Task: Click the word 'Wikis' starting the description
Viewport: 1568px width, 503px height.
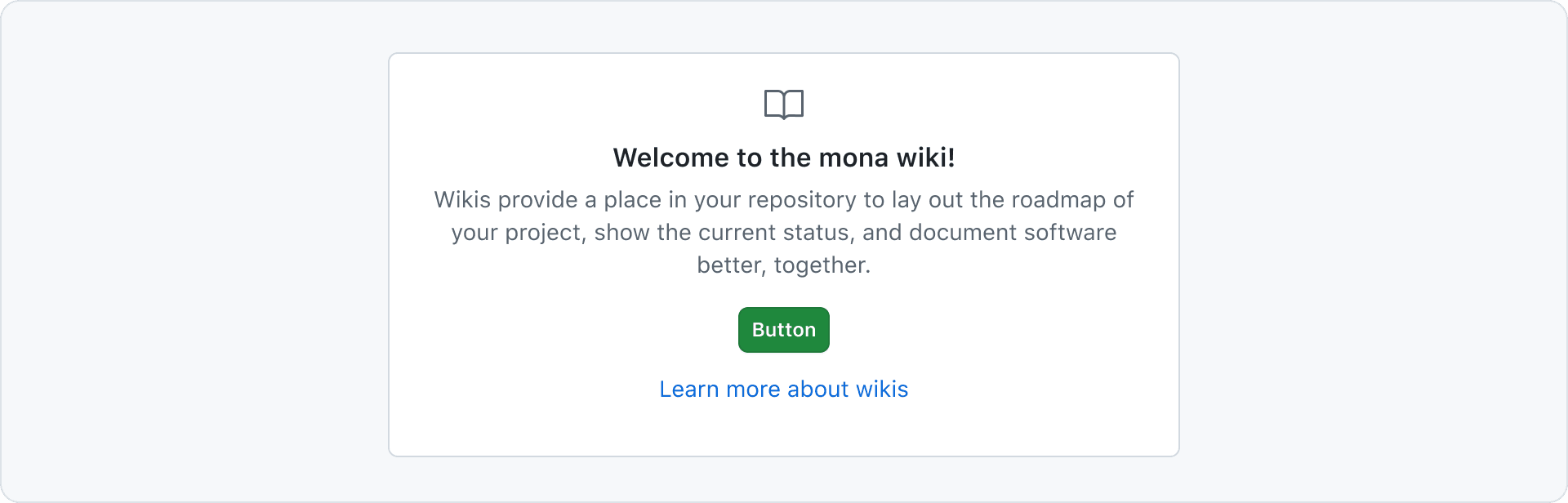Action: coord(462,200)
